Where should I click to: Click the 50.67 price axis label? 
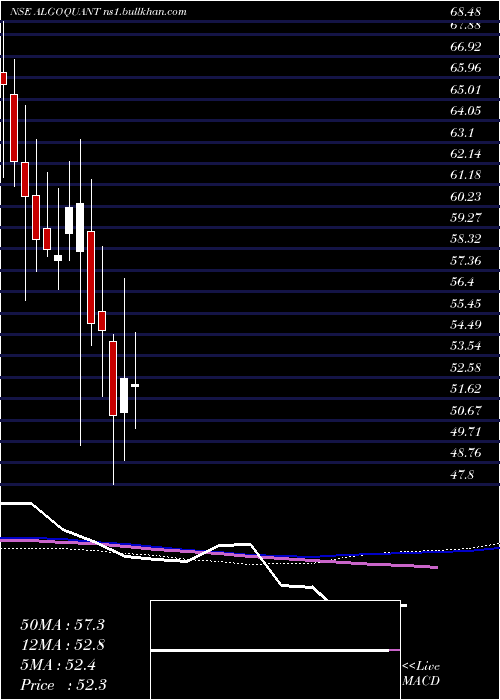coord(466,410)
